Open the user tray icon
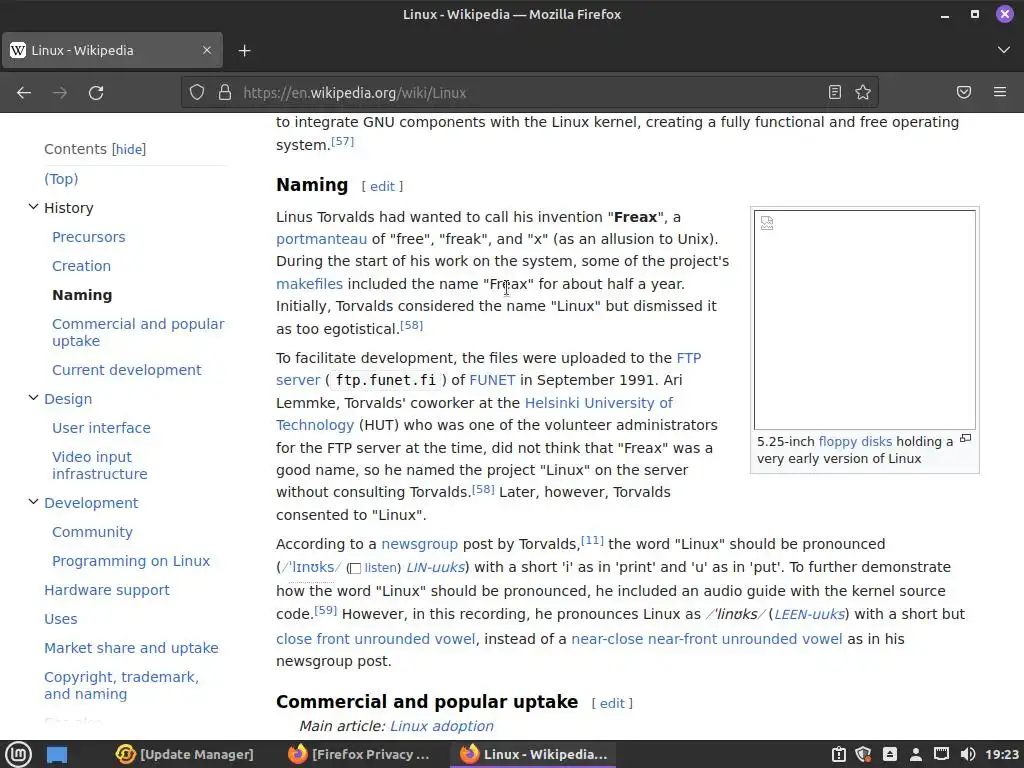1024x768 pixels. coord(916,754)
